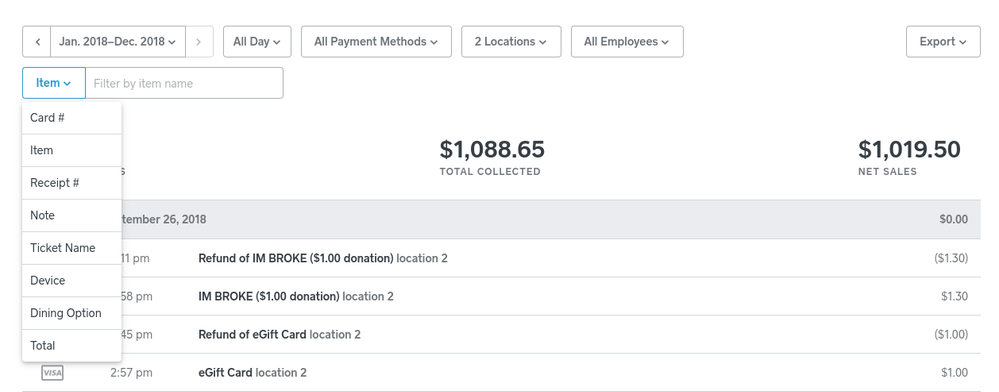Open Refund of IM BROKE transaction row

(x=501, y=258)
